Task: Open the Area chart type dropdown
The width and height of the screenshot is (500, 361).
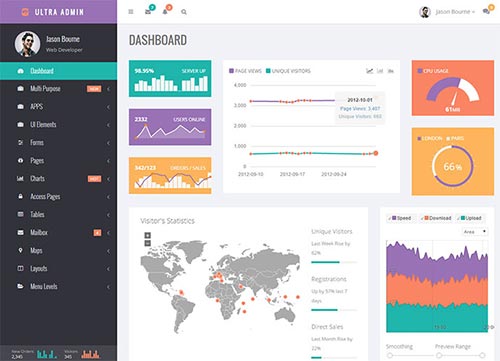Action: (475, 232)
